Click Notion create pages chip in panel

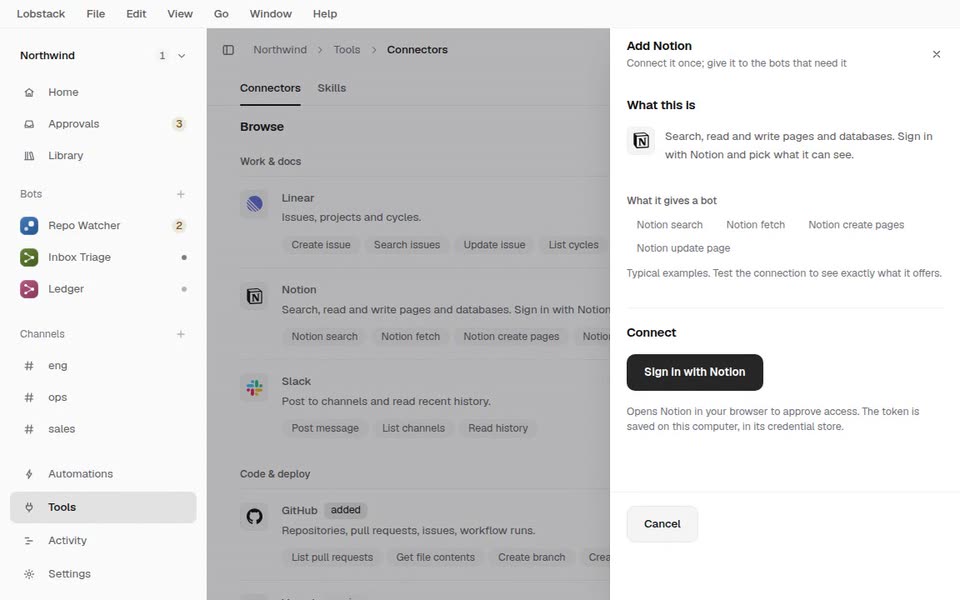[x=856, y=225]
